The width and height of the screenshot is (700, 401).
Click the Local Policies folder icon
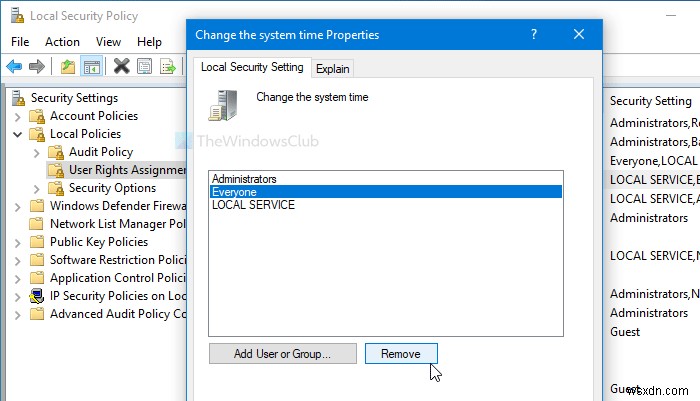tap(37, 134)
